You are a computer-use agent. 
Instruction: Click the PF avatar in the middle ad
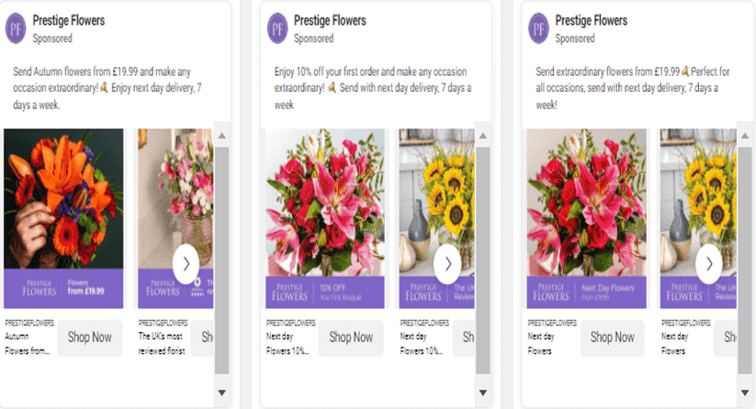point(277,29)
